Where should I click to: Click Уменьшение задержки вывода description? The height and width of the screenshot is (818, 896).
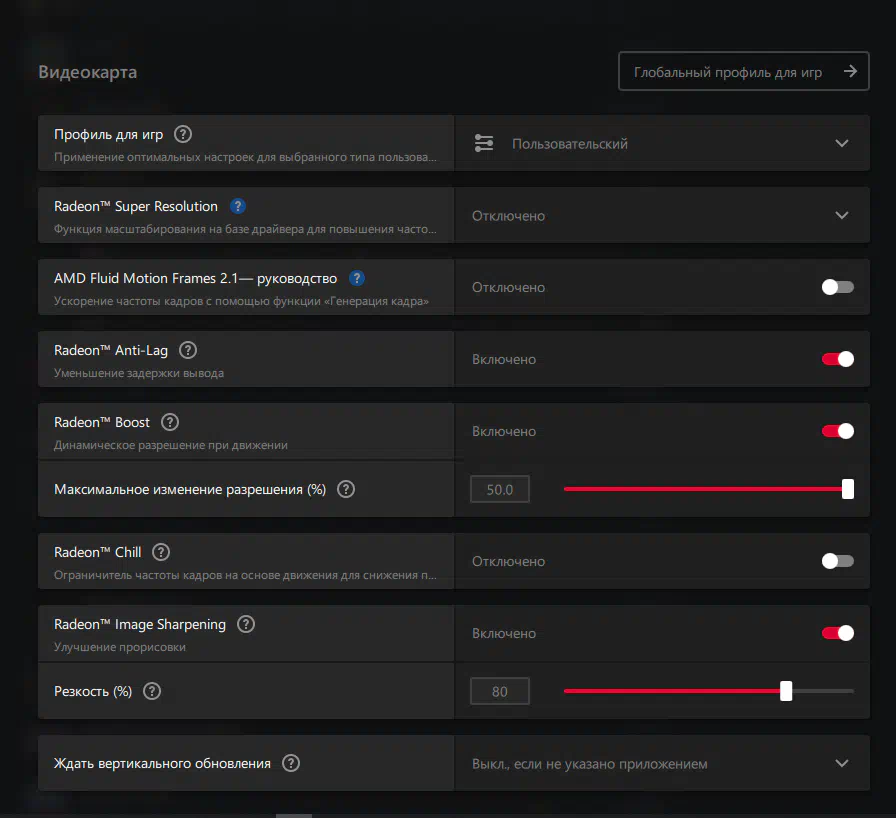pos(139,373)
